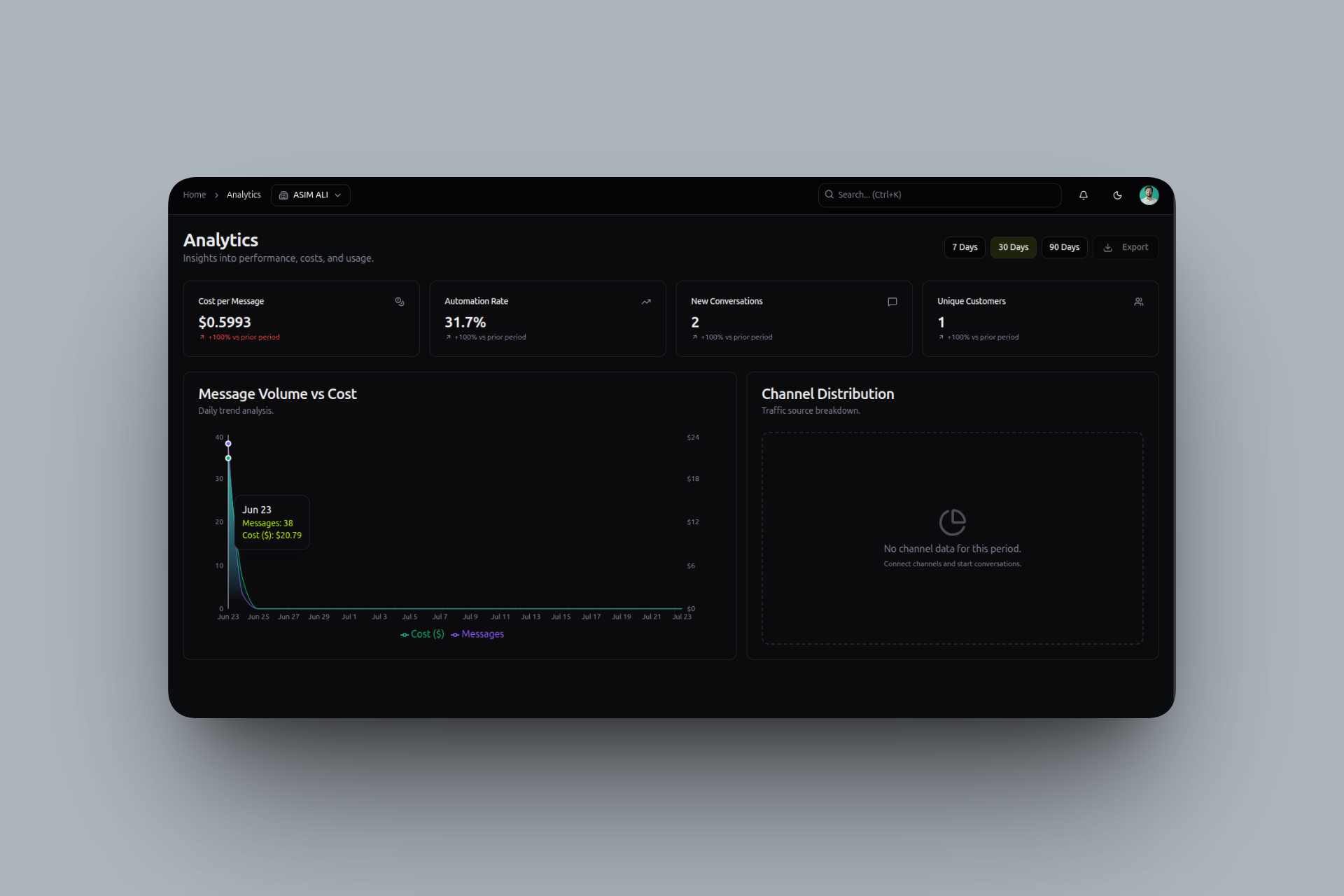Switch to the 7 Days range
1344x896 pixels.
pos(965,248)
